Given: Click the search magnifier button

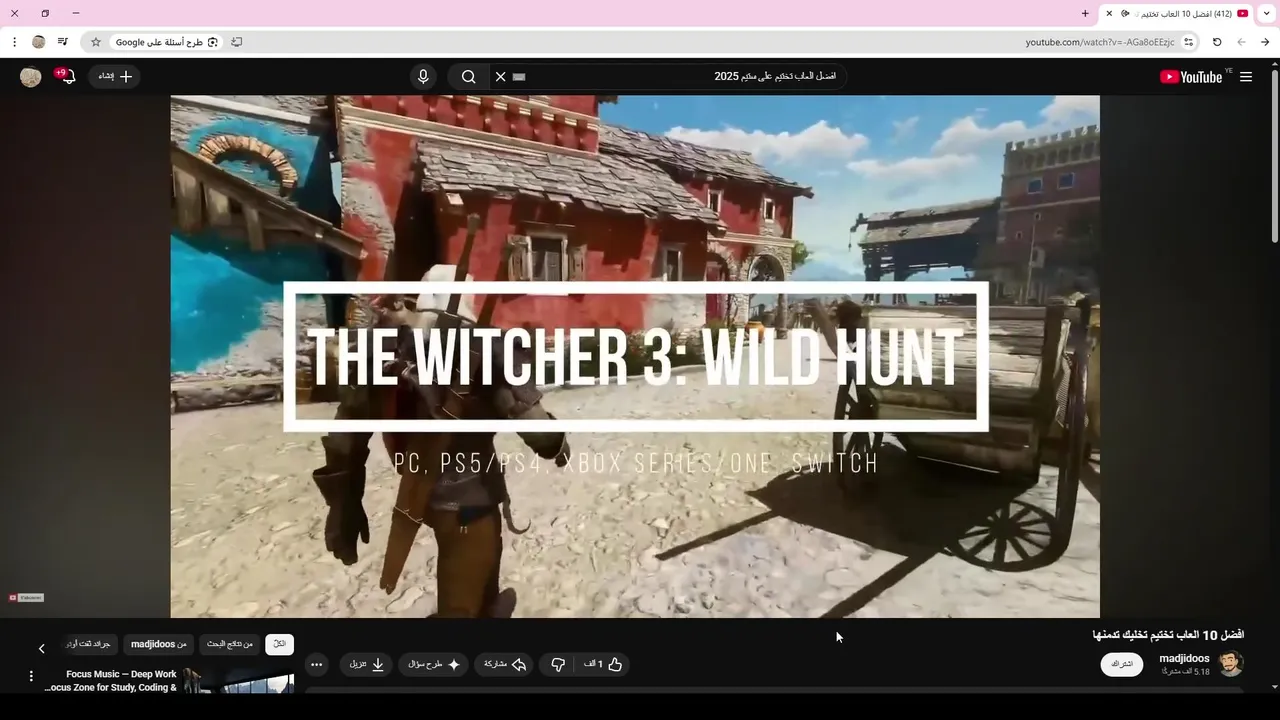Looking at the screenshot, I should pyautogui.click(x=468, y=77).
